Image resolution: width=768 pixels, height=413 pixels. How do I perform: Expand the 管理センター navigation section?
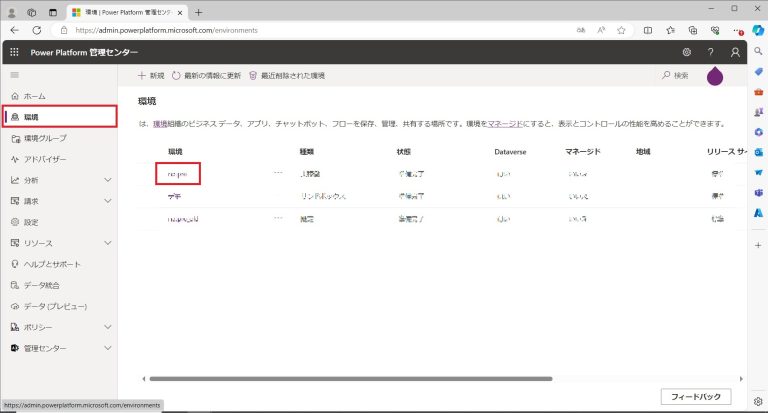[107, 348]
